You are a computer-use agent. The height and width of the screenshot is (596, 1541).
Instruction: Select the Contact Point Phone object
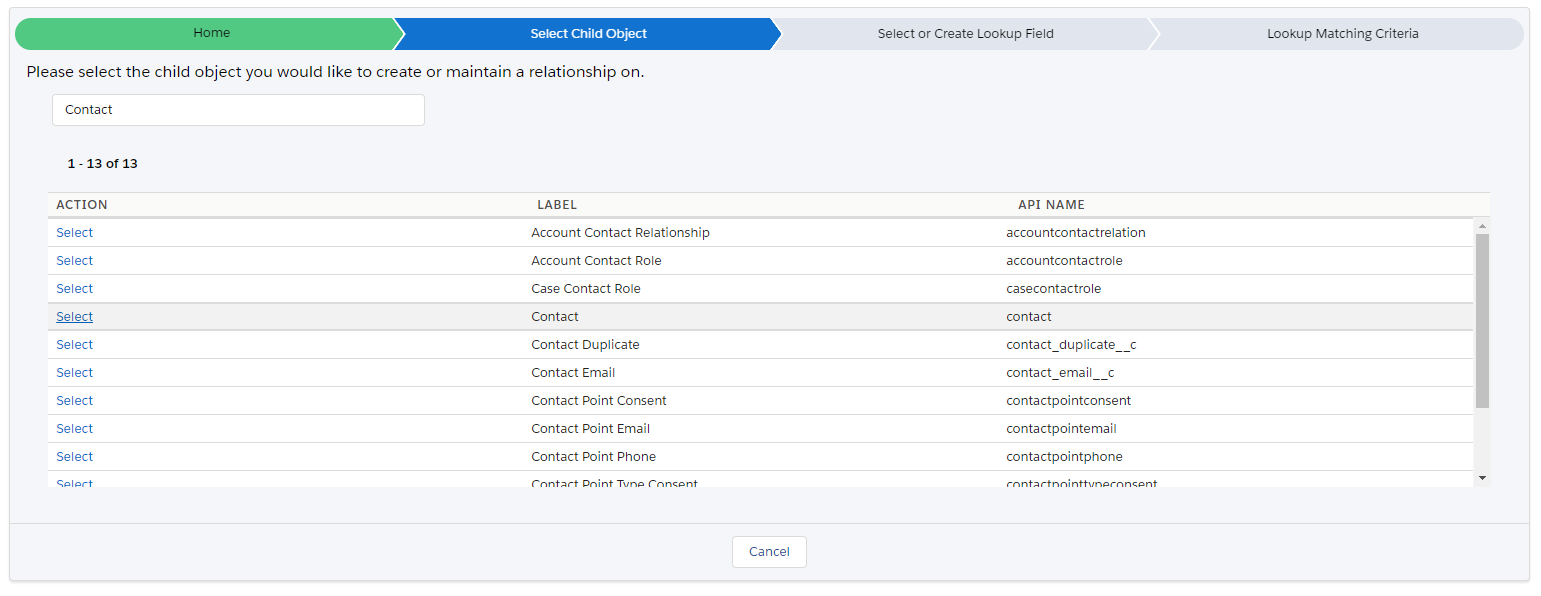[x=74, y=457]
